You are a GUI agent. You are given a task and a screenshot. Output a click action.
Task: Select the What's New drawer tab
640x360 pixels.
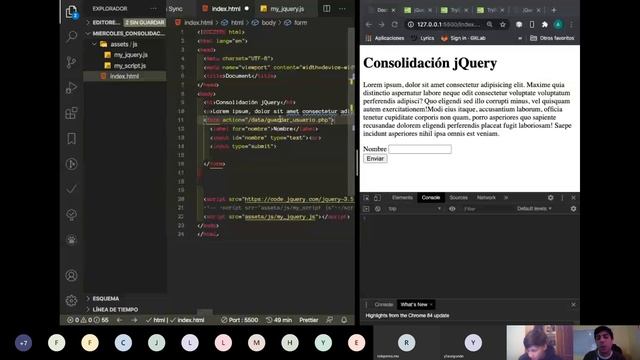tap(416, 304)
